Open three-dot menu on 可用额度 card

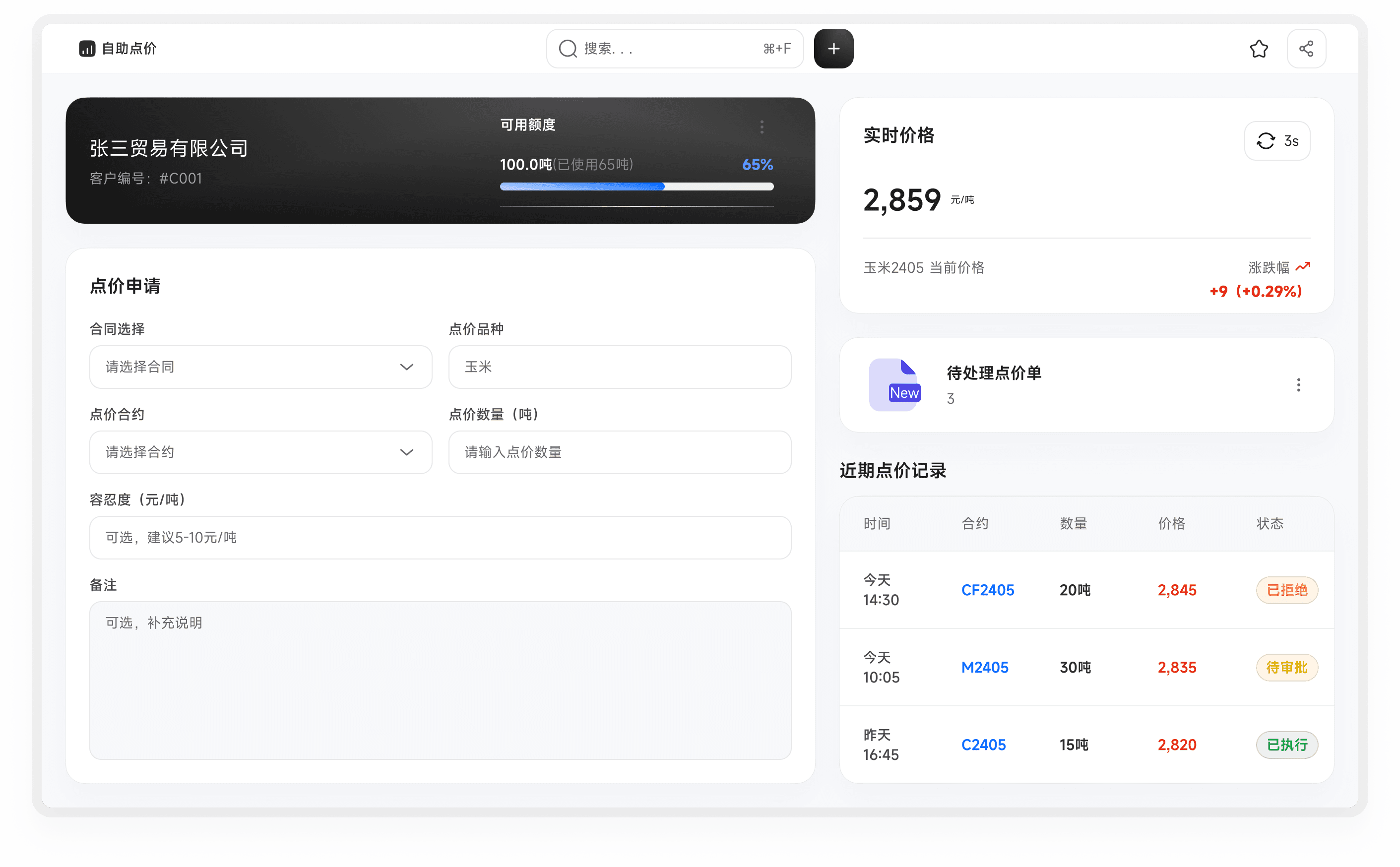pyautogui.click(x=762, y=126)
